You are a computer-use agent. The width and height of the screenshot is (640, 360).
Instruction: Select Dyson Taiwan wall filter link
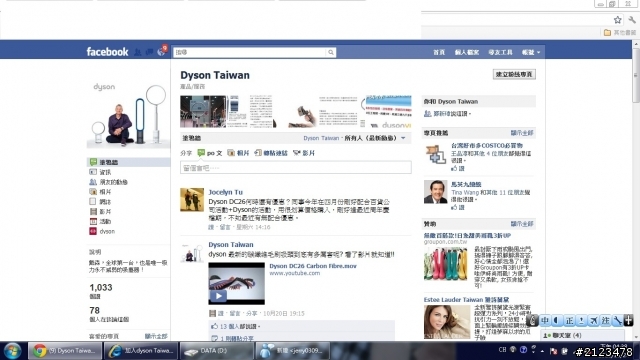[x=321, y=138]
